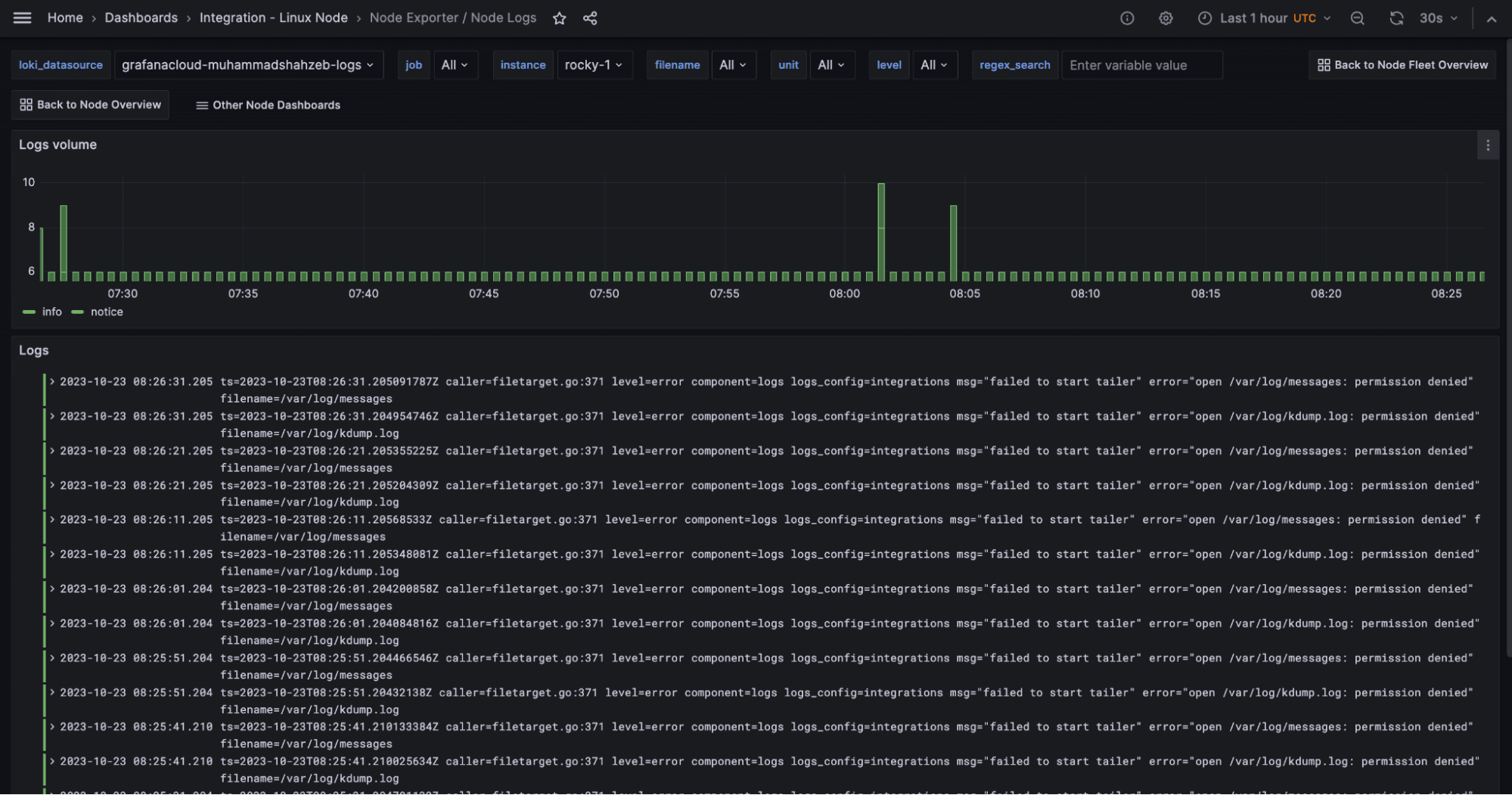Type in the regex_search variable field
Screen dimensions: 1512x795
1142,64
